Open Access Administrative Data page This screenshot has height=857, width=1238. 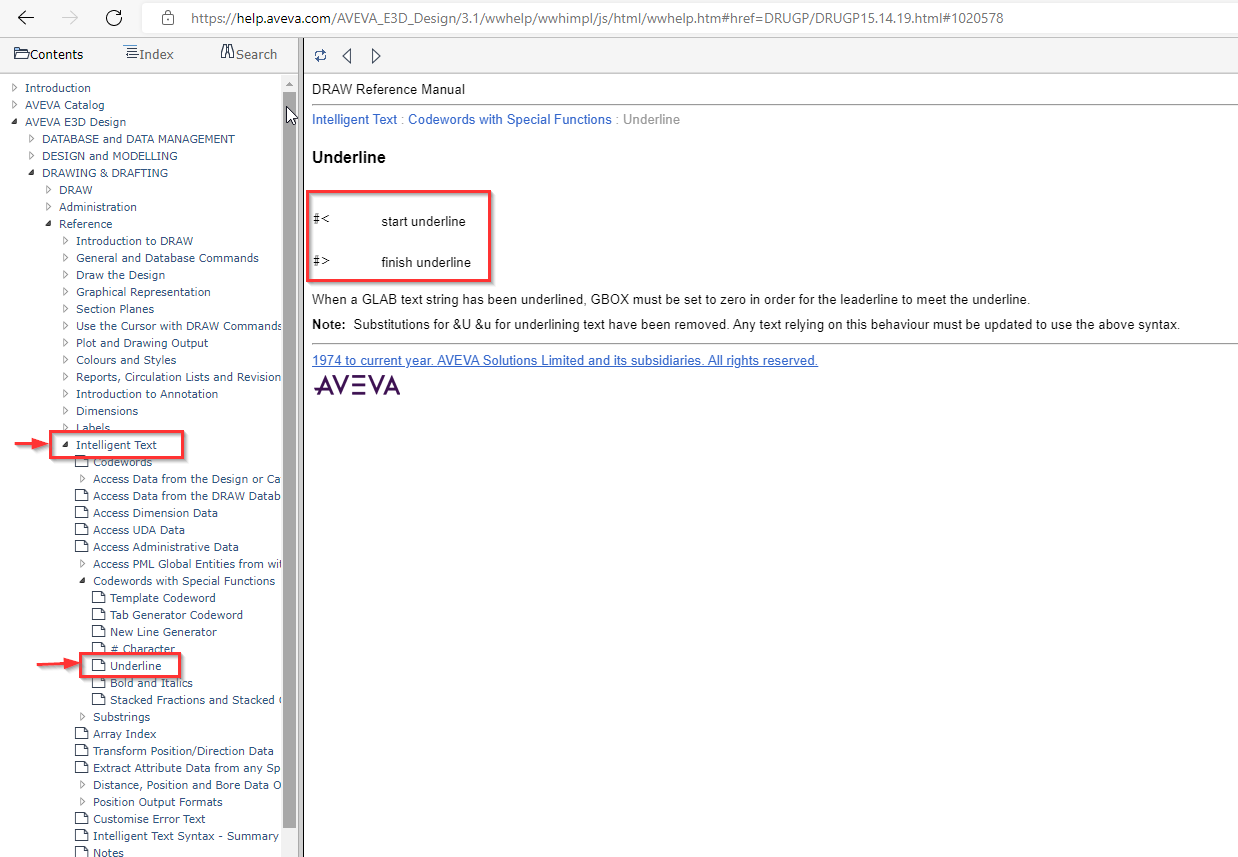click(166, 547)
